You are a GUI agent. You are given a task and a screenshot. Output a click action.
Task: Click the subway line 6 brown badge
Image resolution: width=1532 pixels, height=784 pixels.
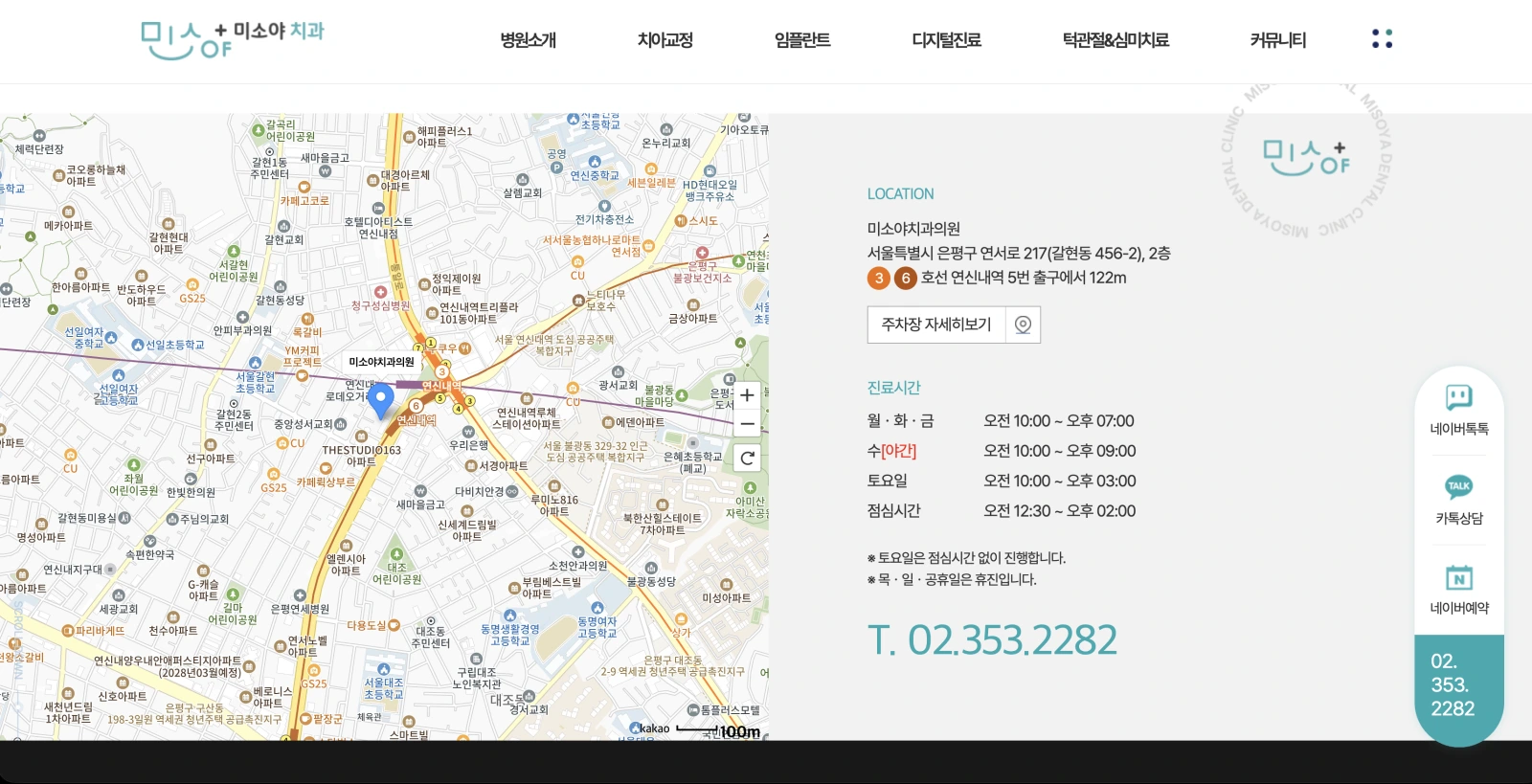(x=905, y=278)
